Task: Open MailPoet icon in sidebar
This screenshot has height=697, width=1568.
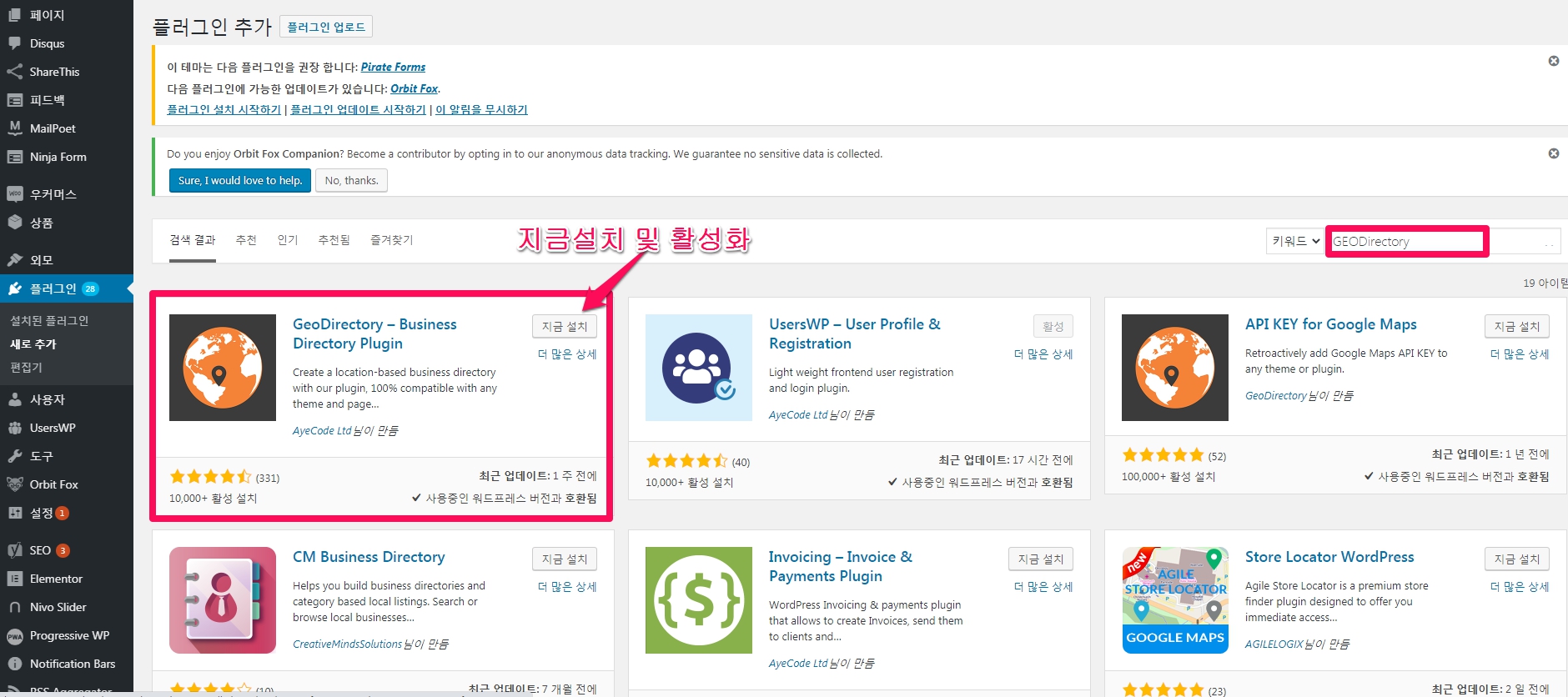Action: pyautogui.click(x=14, y=128)
